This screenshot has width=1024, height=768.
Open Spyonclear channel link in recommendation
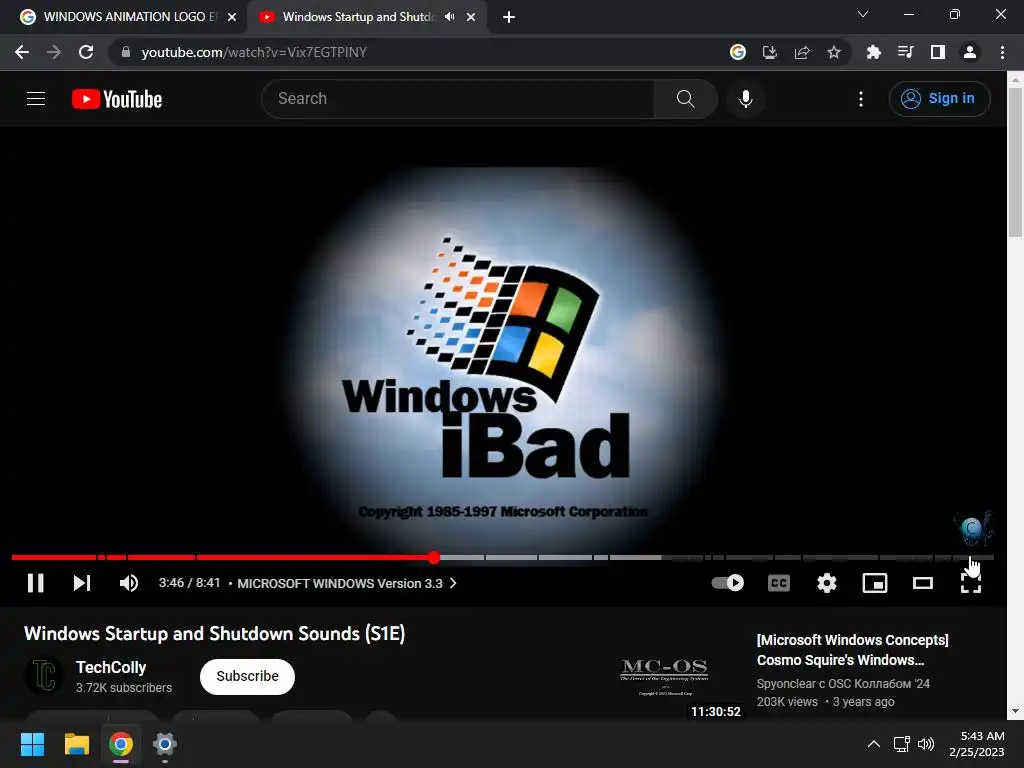pos(843,684)
